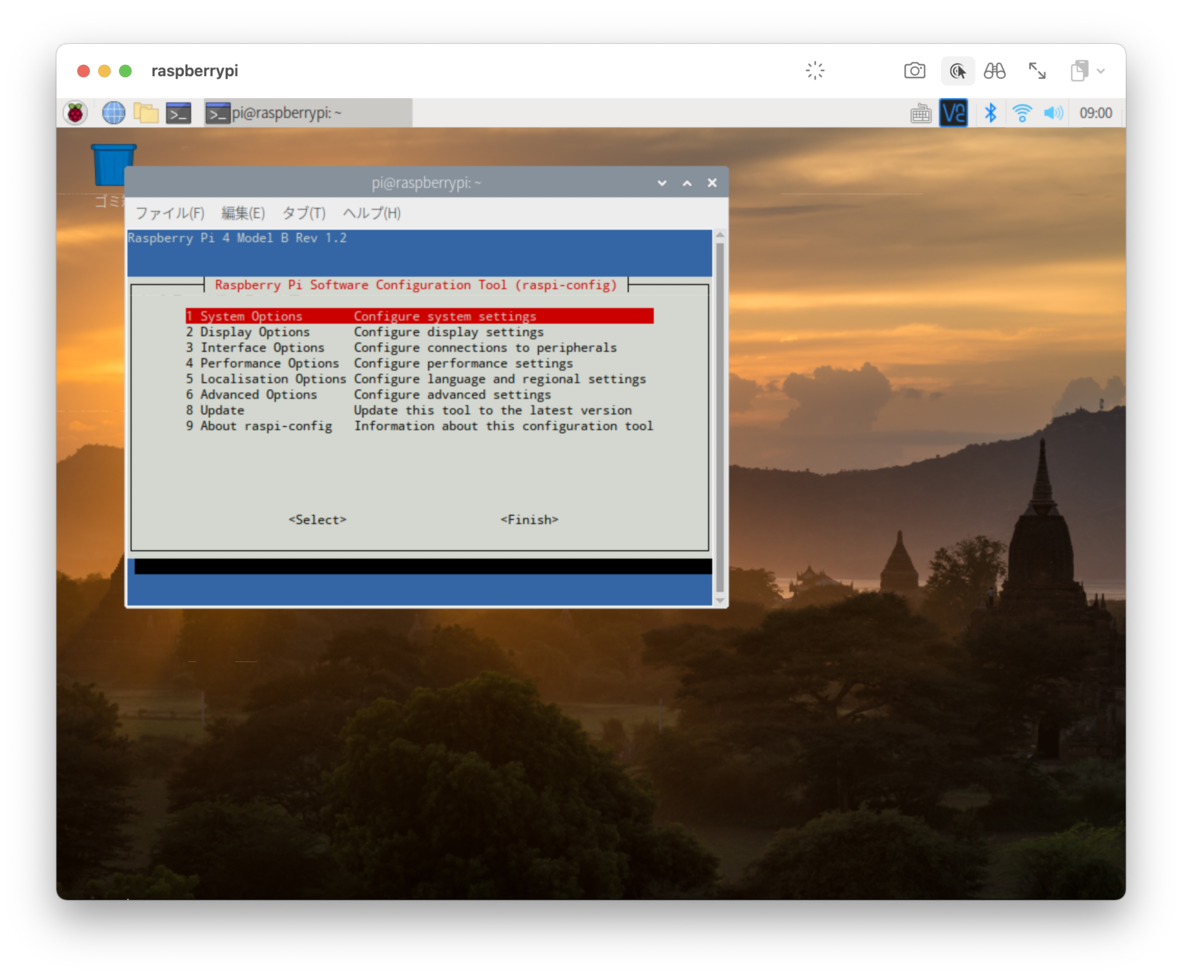Open the Bluetooth tray menu

click(990, 113)
